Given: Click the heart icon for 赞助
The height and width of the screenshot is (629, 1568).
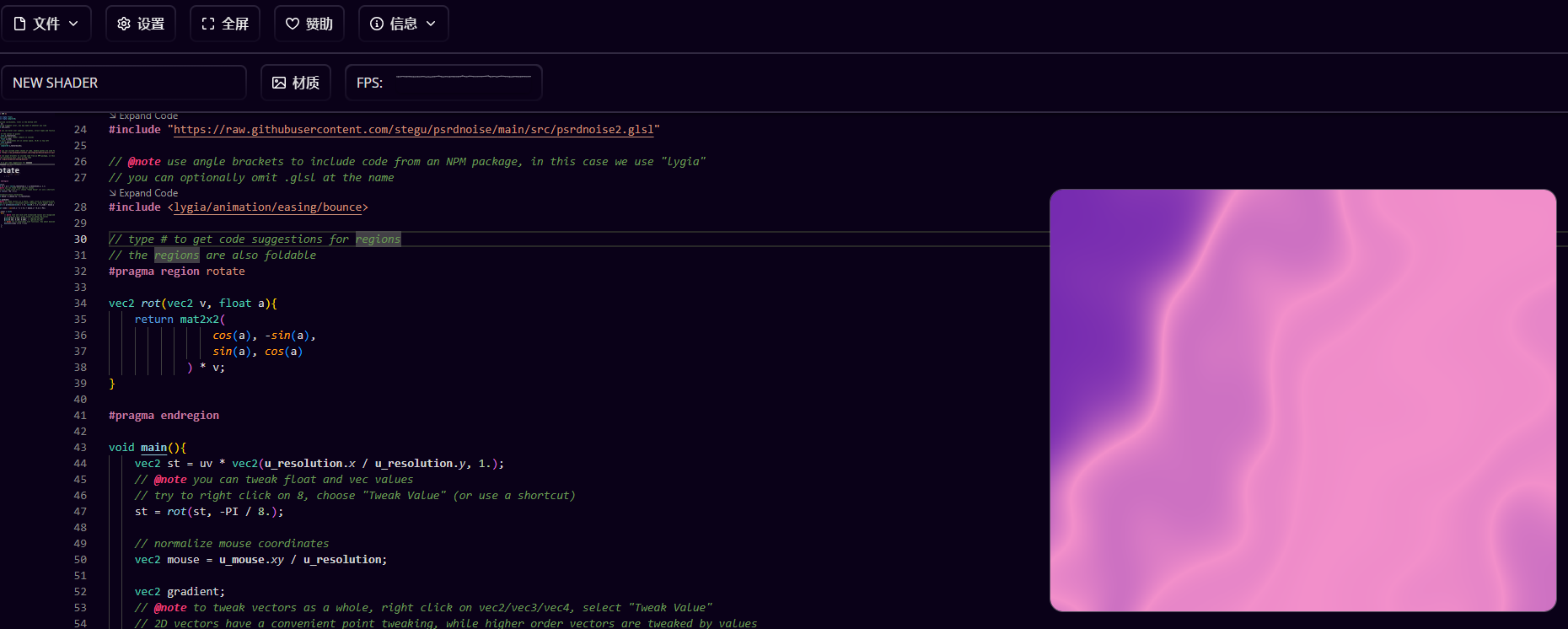Looking at the screenshot, I should [x=293, y=24].
